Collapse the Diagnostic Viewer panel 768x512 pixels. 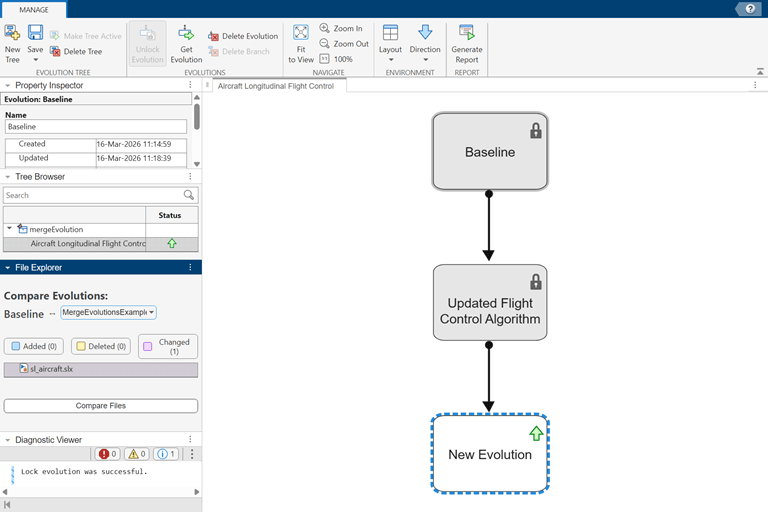pos(7,440)
